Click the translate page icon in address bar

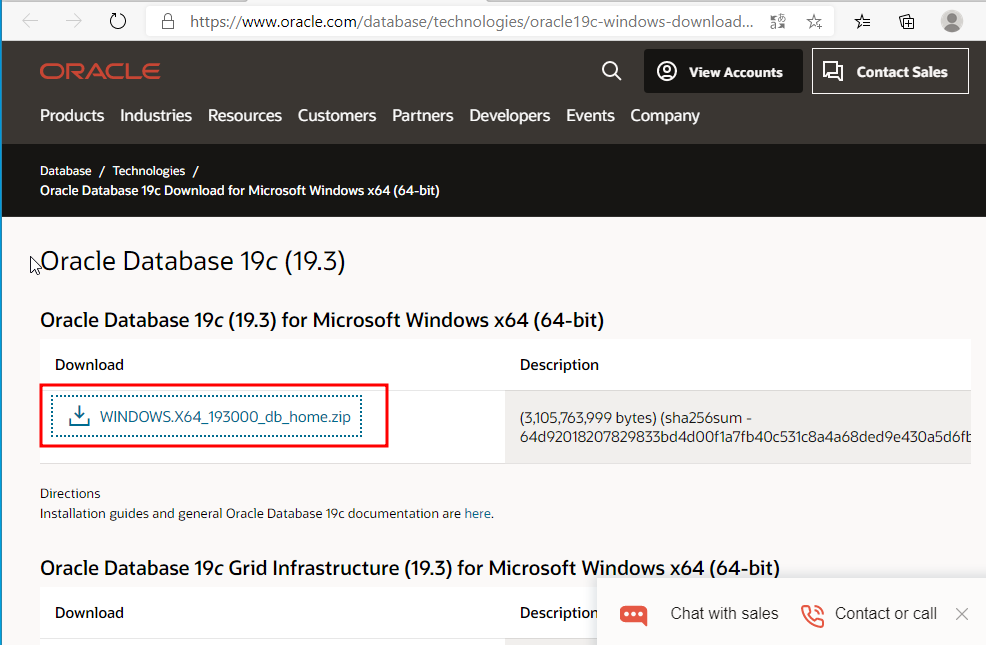778,22
